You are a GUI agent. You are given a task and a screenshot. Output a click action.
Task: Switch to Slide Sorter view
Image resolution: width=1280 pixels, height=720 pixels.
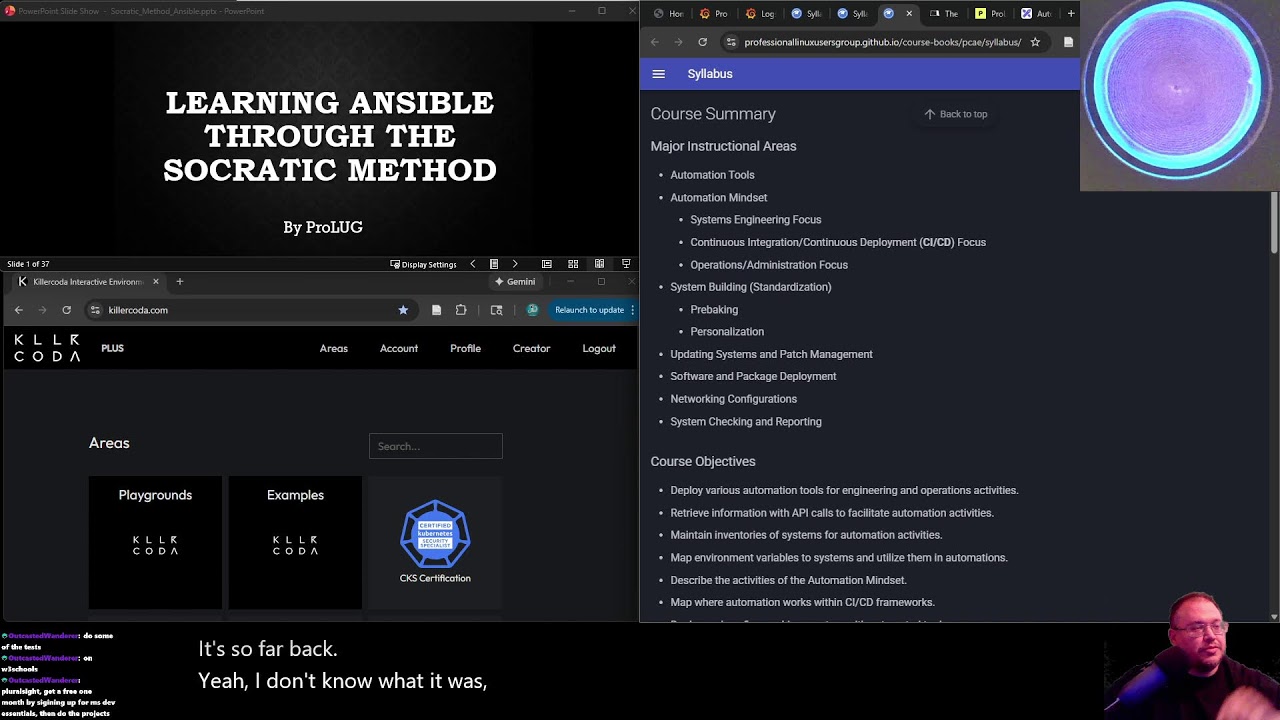(x=573, y=264)
